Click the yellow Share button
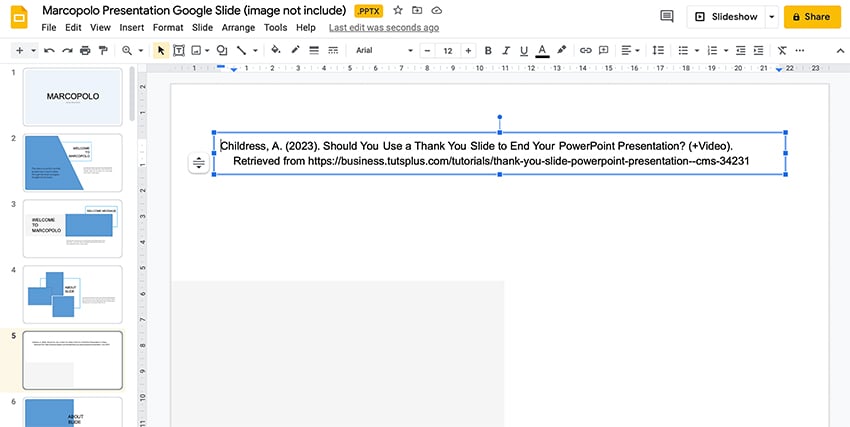The width and height of the screenshot is (850, 427). click(812, 17)
